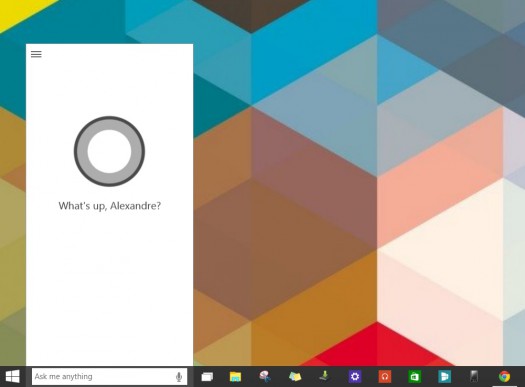This screenshot has width=525, height=387.
Task: Open the green download arrow taskbar app
Action: point(324,376)
